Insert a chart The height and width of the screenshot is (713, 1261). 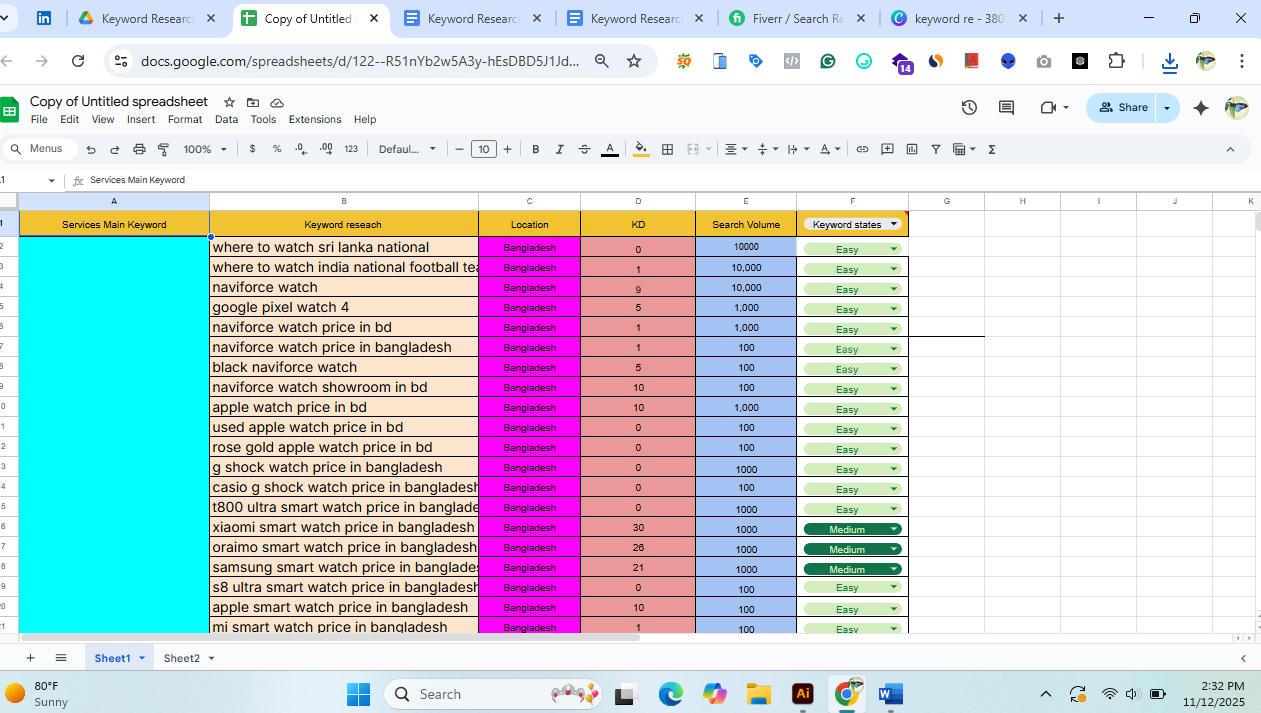(x=911, y=148)
